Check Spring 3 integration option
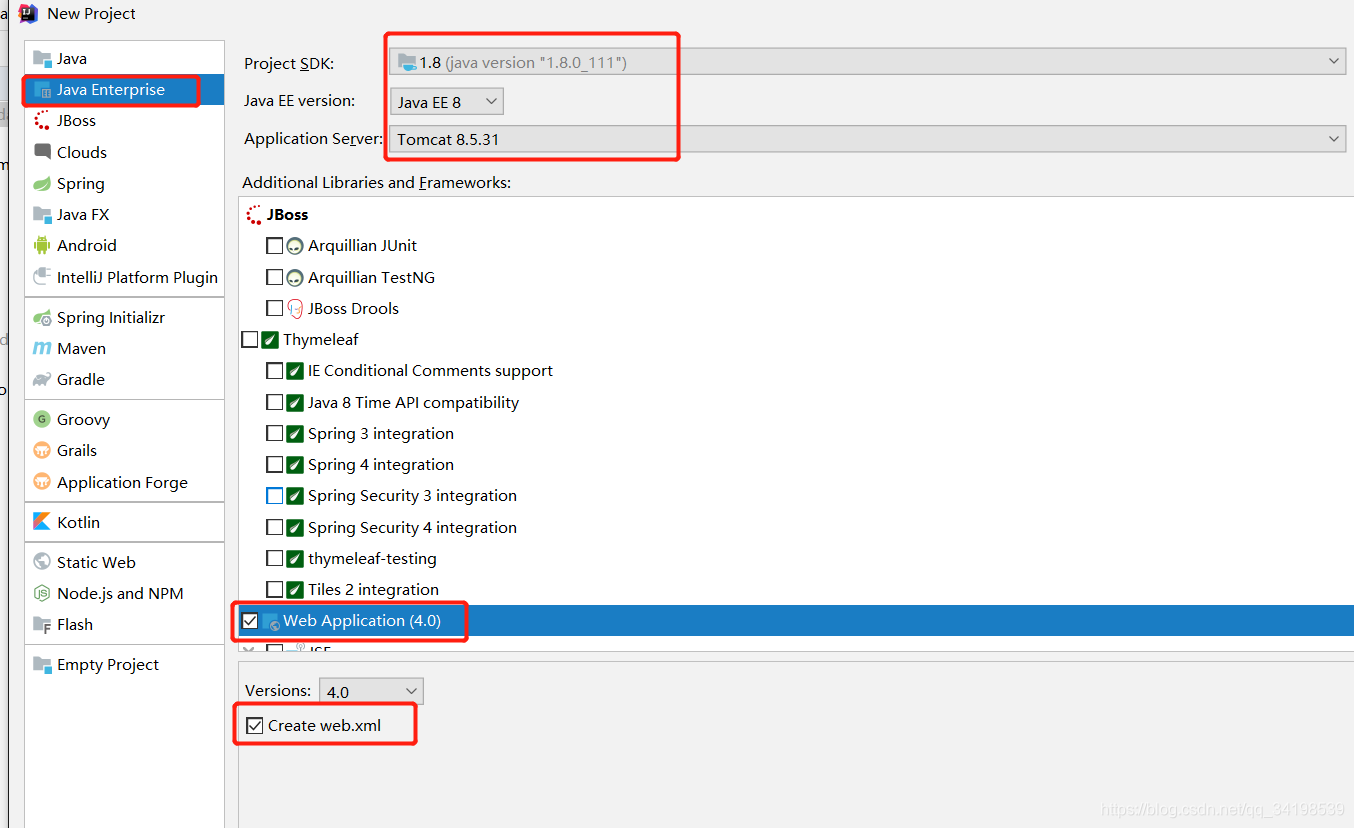This screenshot has height=828, width=1354. click(x=275, y=434)
